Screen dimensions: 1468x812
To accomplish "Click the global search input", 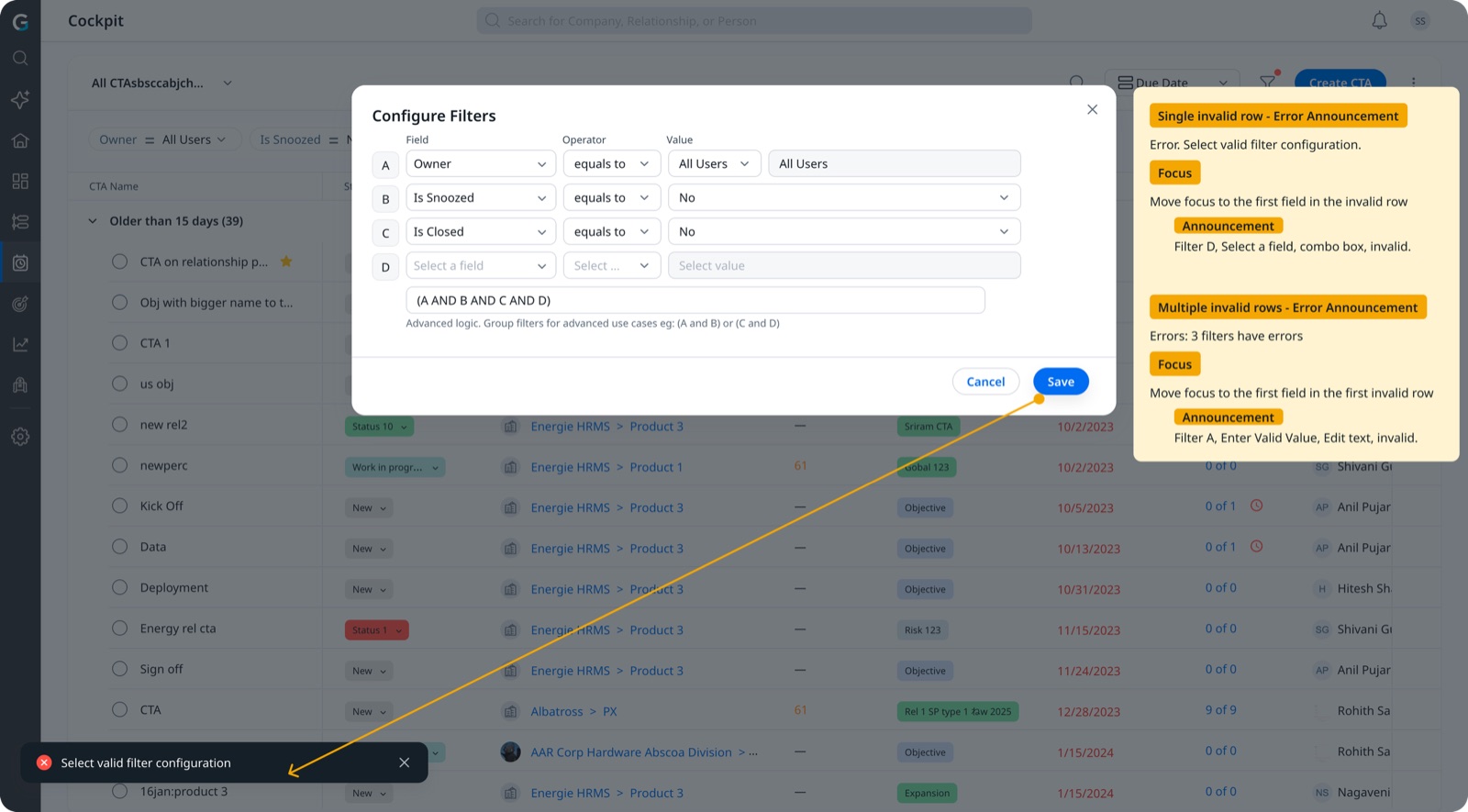I will click(754, 20).
